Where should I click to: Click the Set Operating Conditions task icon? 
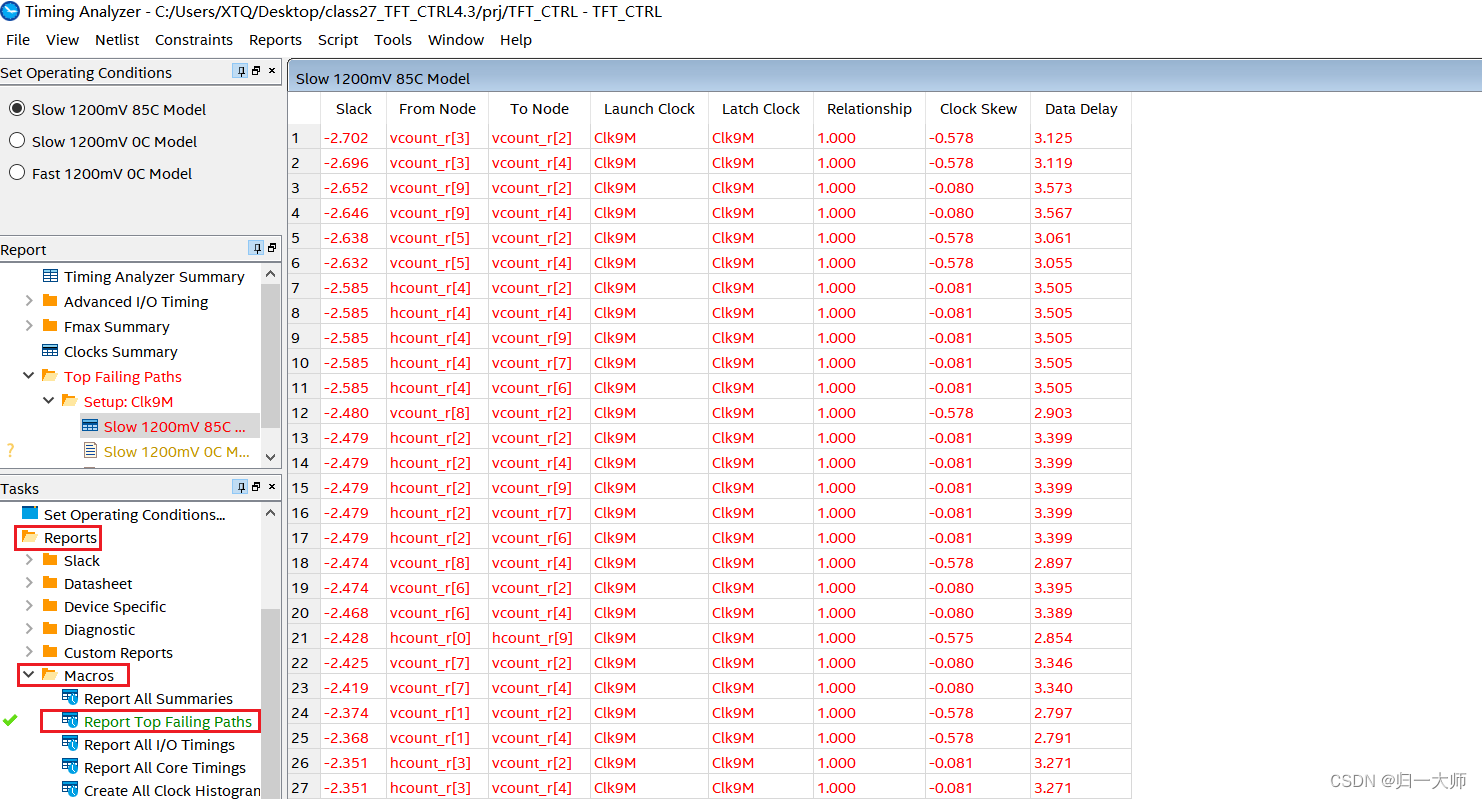(29, 513)
